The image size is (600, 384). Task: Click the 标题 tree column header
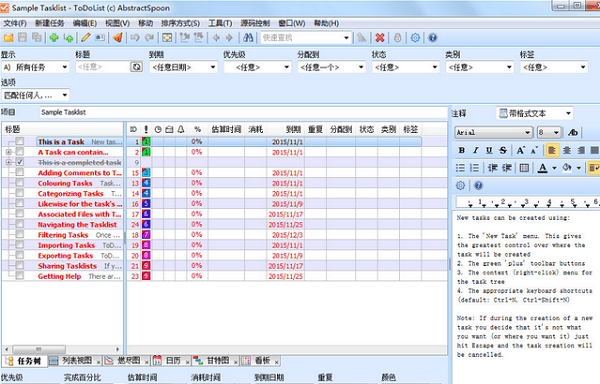click(63, 129)
